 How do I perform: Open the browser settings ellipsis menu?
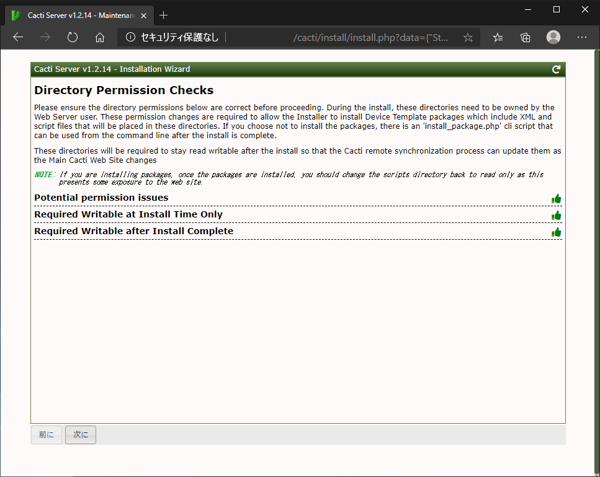pos(582,37)
